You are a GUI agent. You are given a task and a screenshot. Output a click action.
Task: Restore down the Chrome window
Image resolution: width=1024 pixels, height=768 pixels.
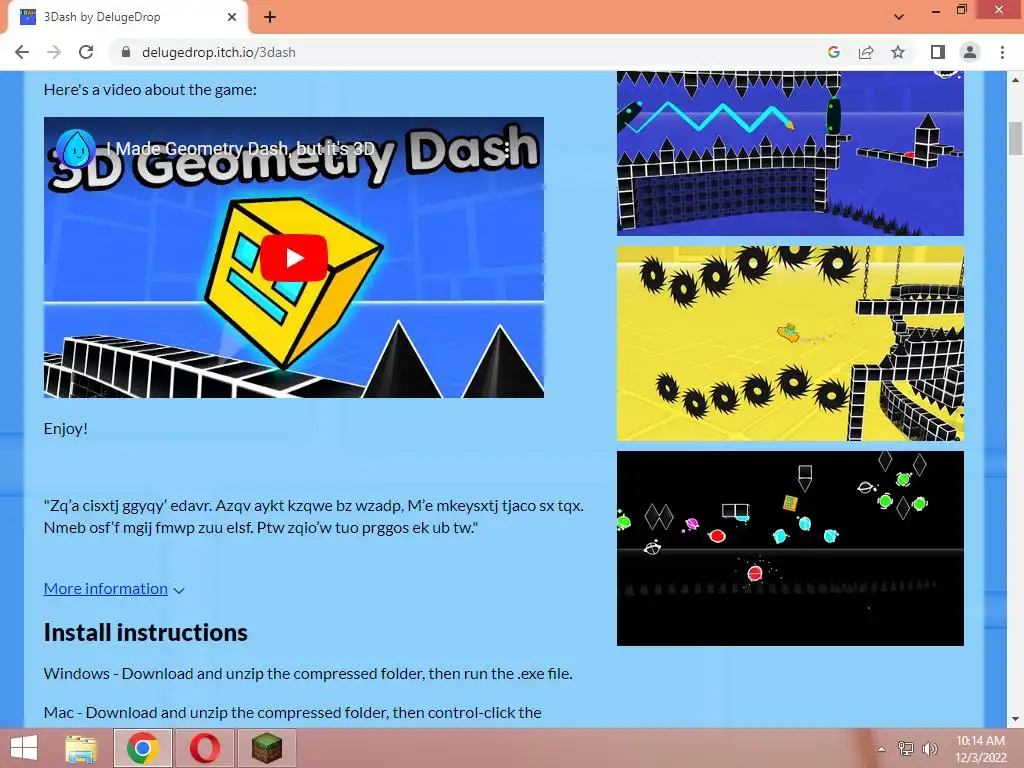click(x=961, y=10)
